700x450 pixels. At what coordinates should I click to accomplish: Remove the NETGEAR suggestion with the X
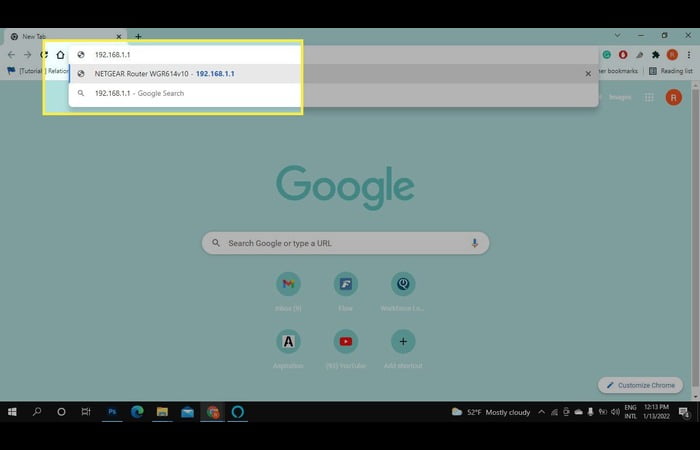point(588,74)
